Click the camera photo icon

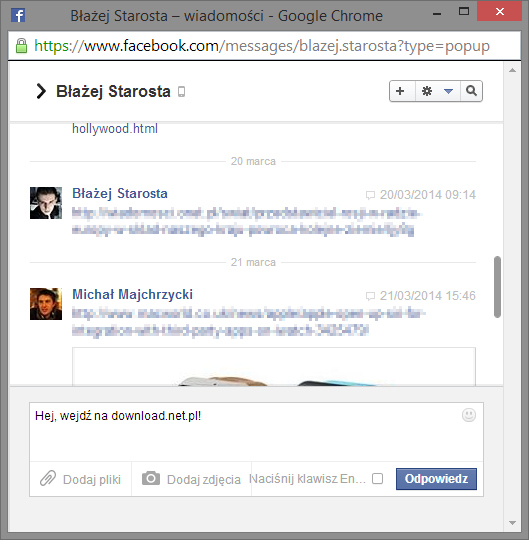coord(151,478)
